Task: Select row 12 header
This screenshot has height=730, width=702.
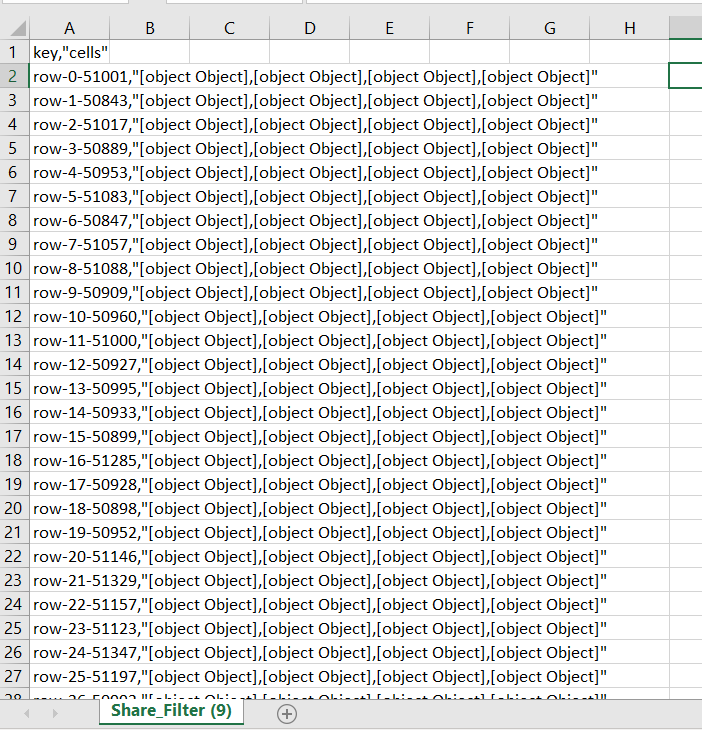Action: (x=14, y=316)
